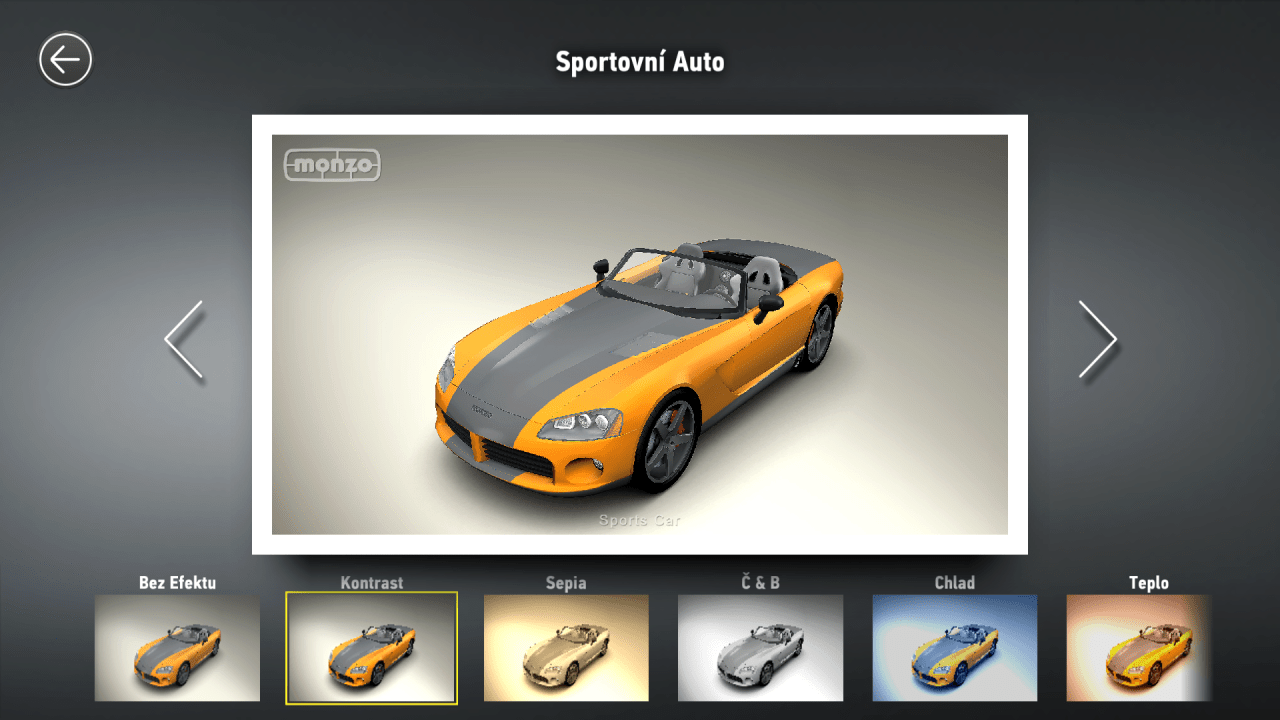
Task: Click the Sepia label
Action: (x=566, y=583)
